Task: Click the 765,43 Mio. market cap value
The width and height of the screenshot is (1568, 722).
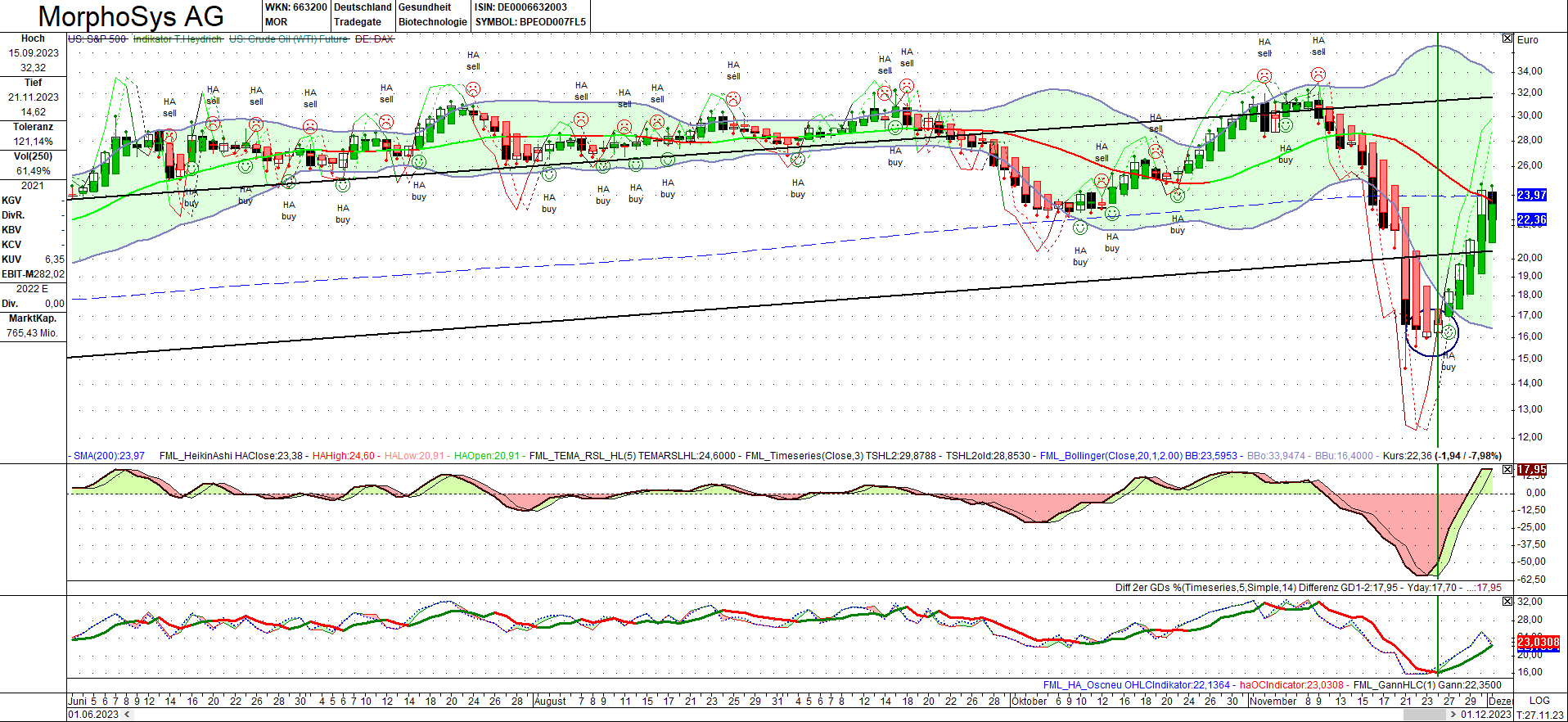Action: click(33, 333)
